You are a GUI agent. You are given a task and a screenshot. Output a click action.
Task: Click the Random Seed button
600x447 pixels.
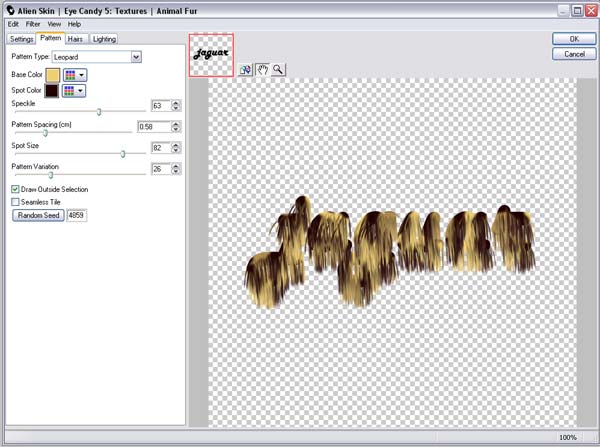coord(38,215)
